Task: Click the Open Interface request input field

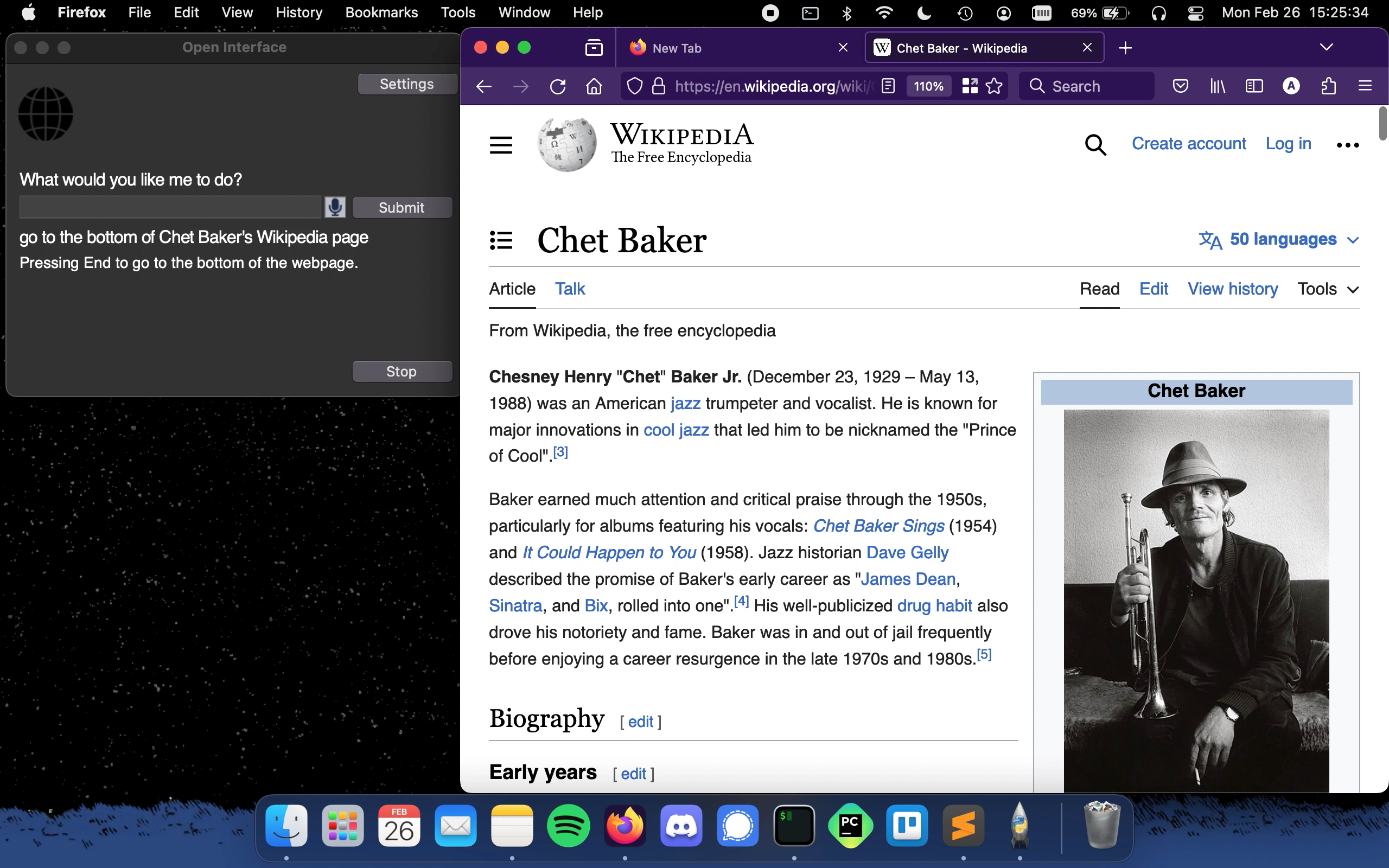Action: click(x=170, y=207)
